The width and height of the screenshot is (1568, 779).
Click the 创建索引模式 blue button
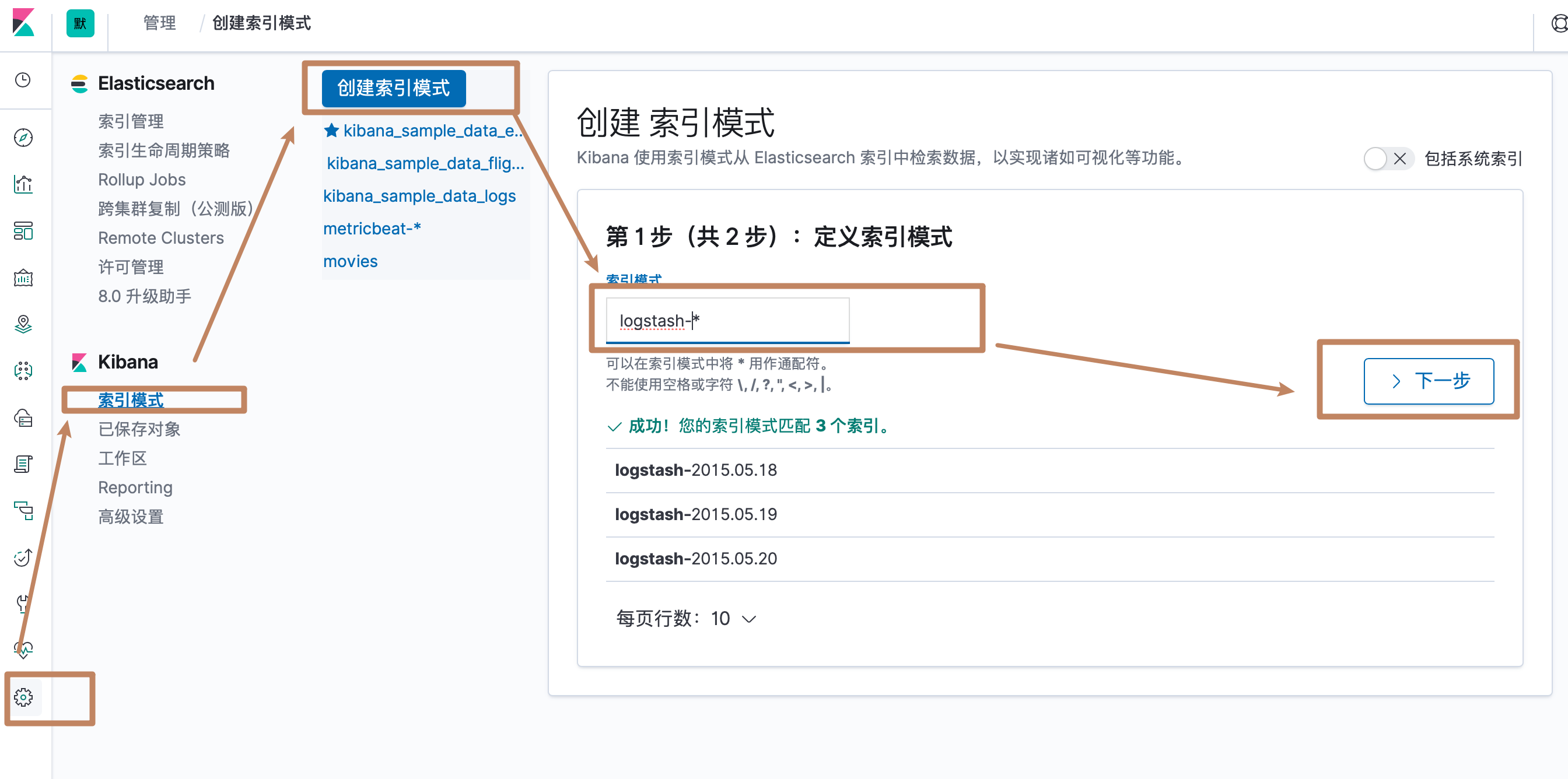pyautogui.click(x=393, y=88)
